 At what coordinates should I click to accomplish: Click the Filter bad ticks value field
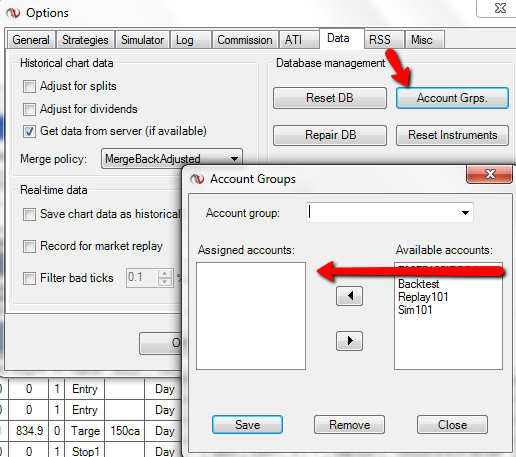[x=142, y=278]
